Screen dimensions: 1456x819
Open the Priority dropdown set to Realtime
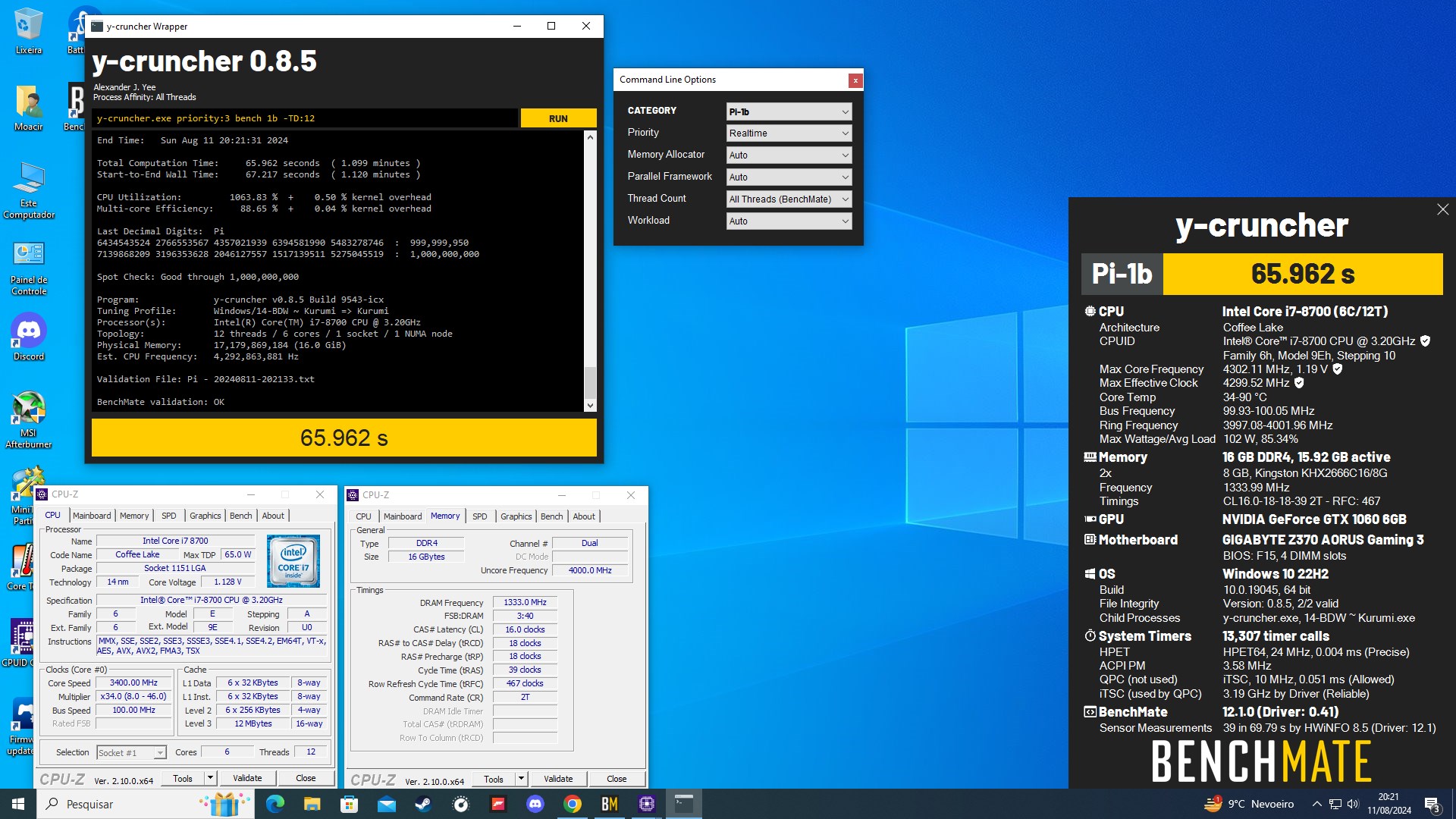click(x=789, y=133)
